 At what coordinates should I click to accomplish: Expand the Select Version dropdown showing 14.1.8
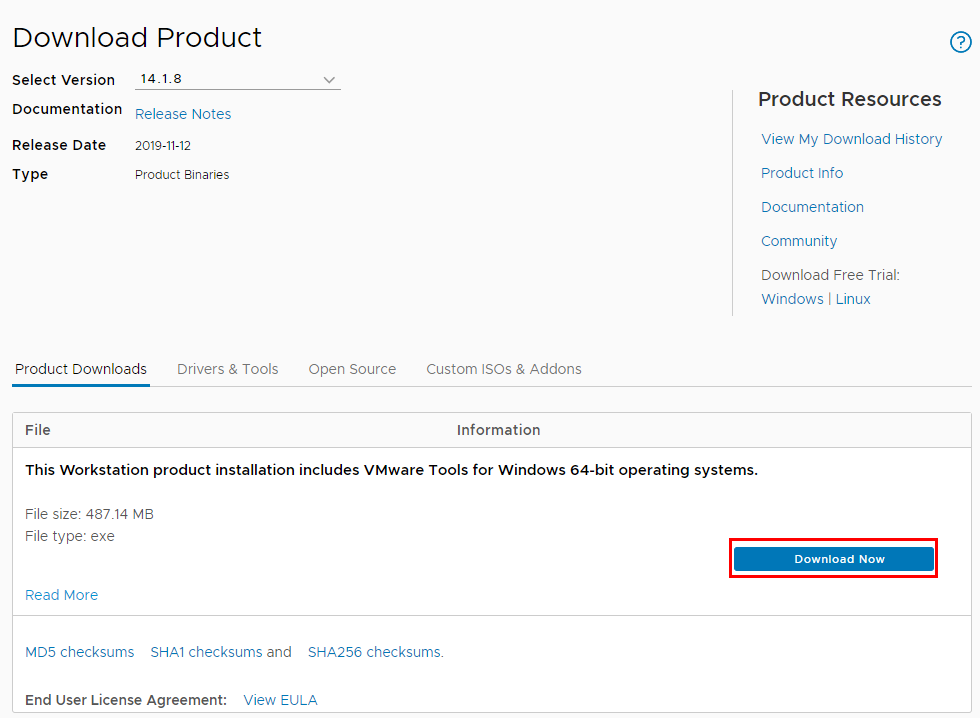click(x=238, y=79)
